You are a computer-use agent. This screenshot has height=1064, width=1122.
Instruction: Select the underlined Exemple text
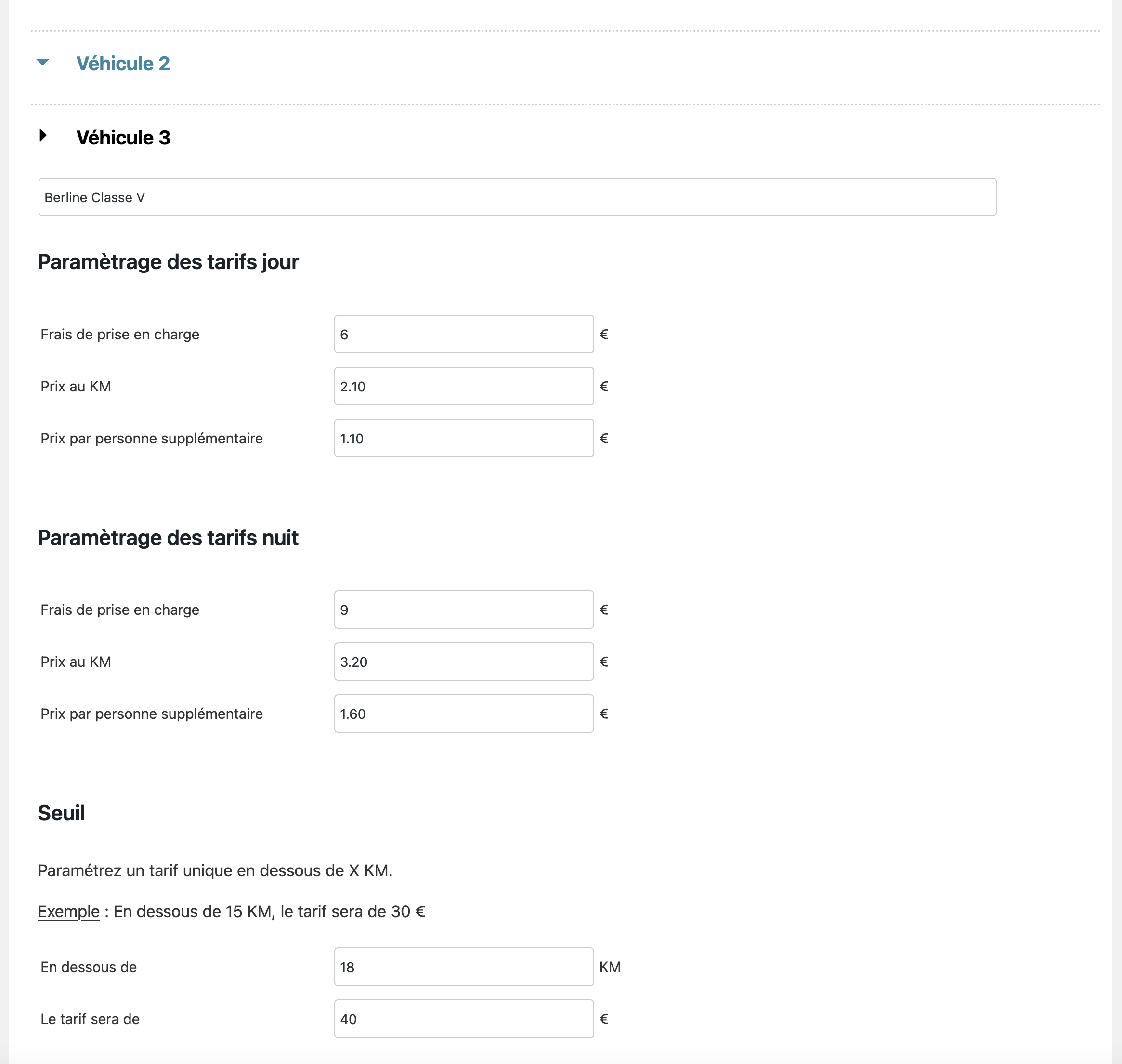pos(69,911)
